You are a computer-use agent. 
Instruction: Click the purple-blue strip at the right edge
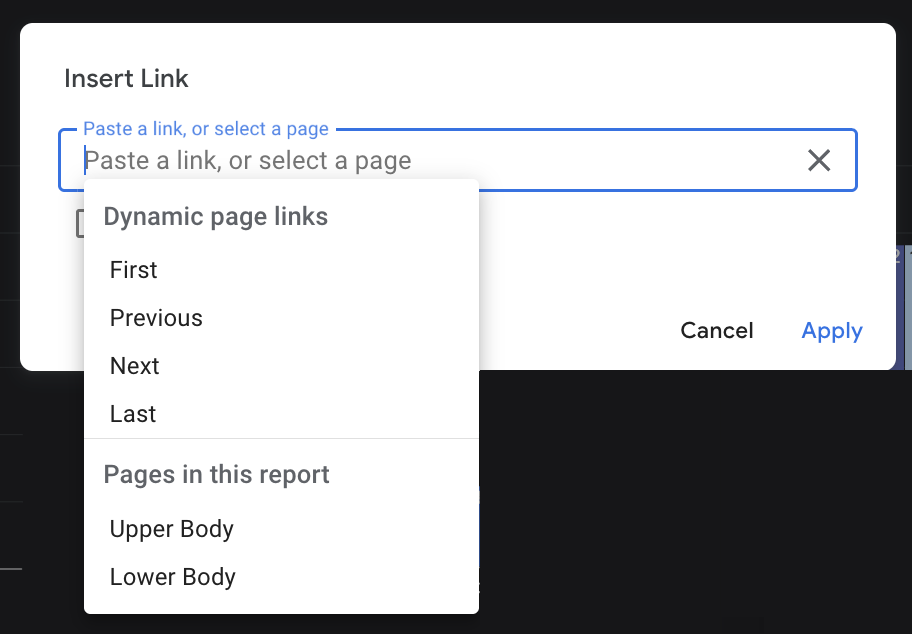tap(904, 300)
